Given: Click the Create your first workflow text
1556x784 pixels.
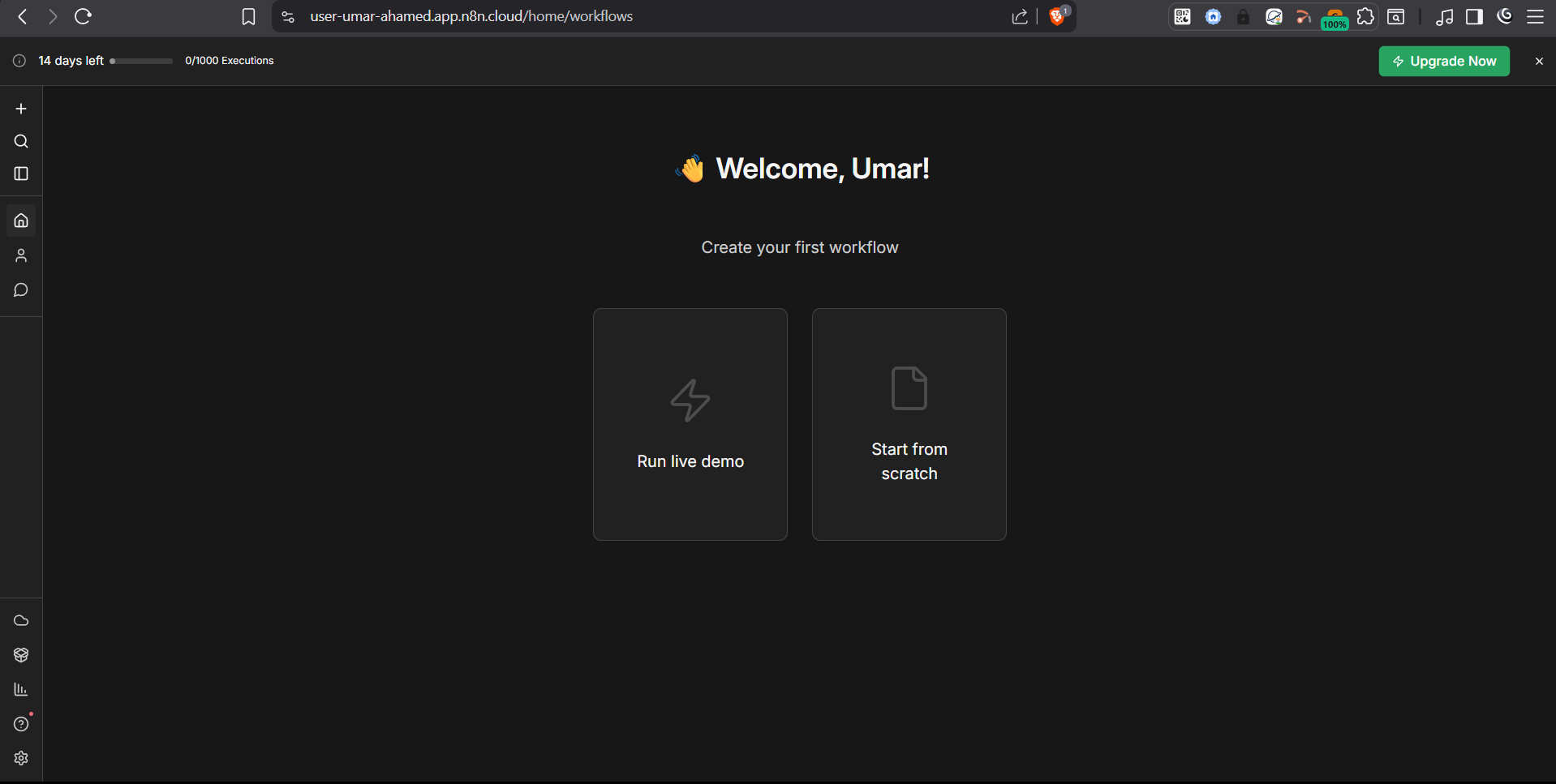Looking at the screenshot, I should coord(800,247).
